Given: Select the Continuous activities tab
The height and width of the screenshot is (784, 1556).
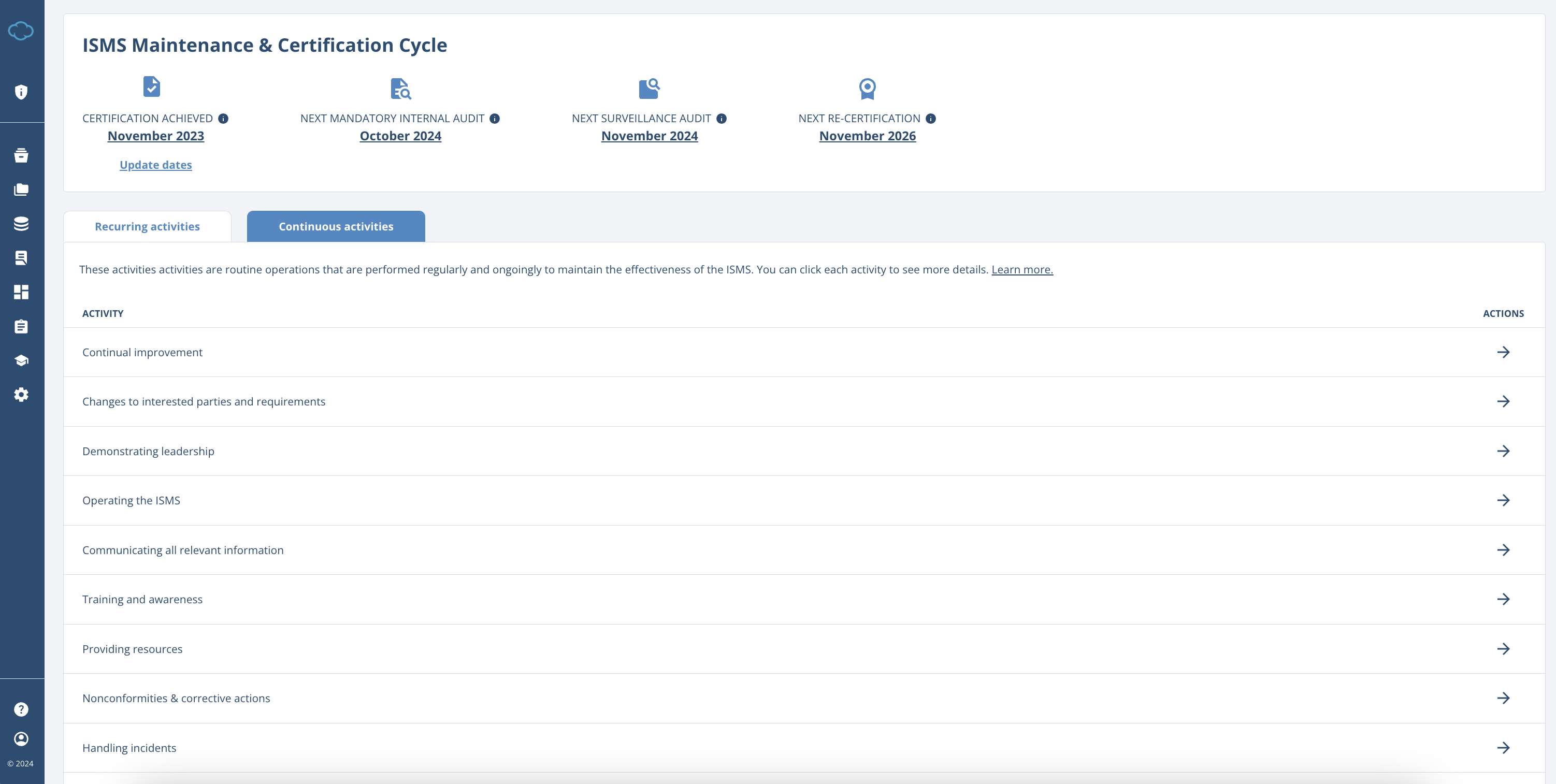Looking at the screenshot, I should (336, 226).
